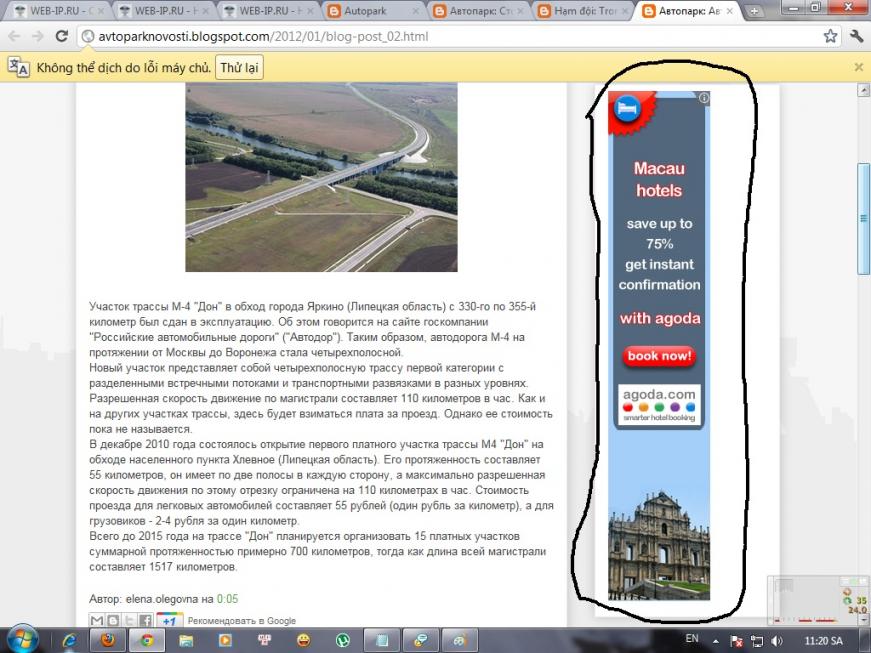Click the Google +1 share button
Image resolution: width=871 pixels, height=653 pixels.
click(169, 620)
